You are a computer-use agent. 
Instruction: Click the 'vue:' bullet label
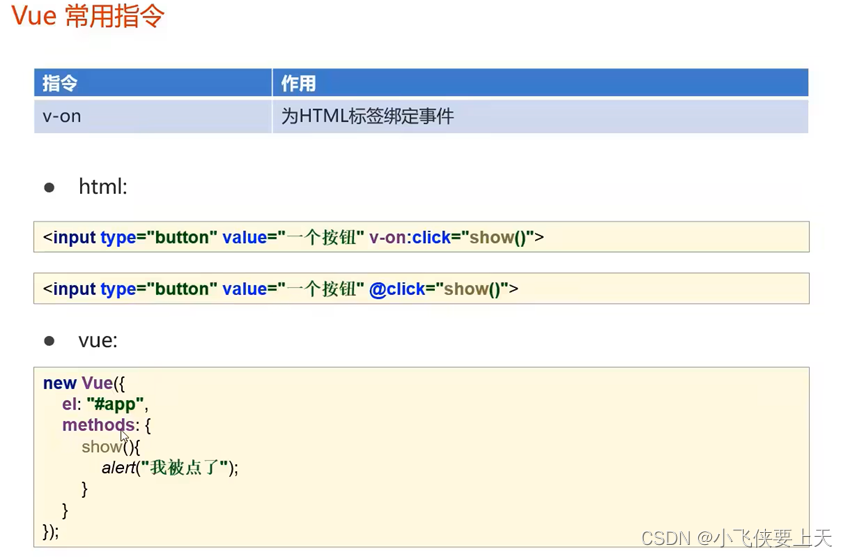coord(98,341)
